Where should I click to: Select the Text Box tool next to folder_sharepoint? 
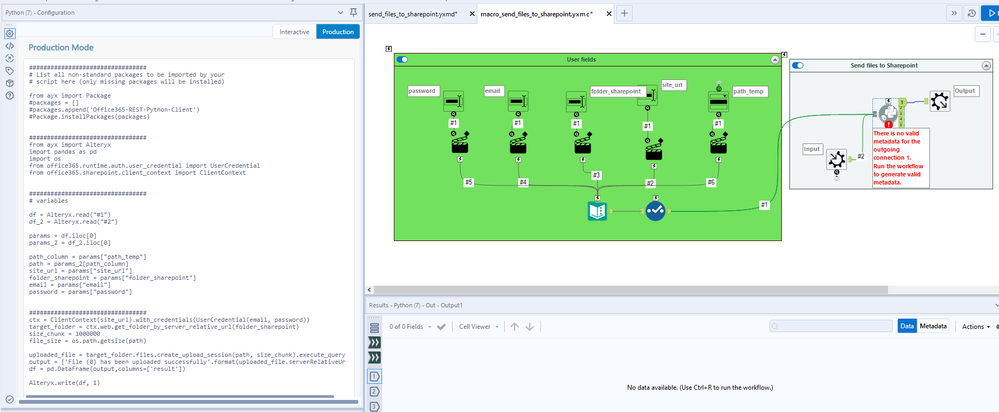(577, 101)
